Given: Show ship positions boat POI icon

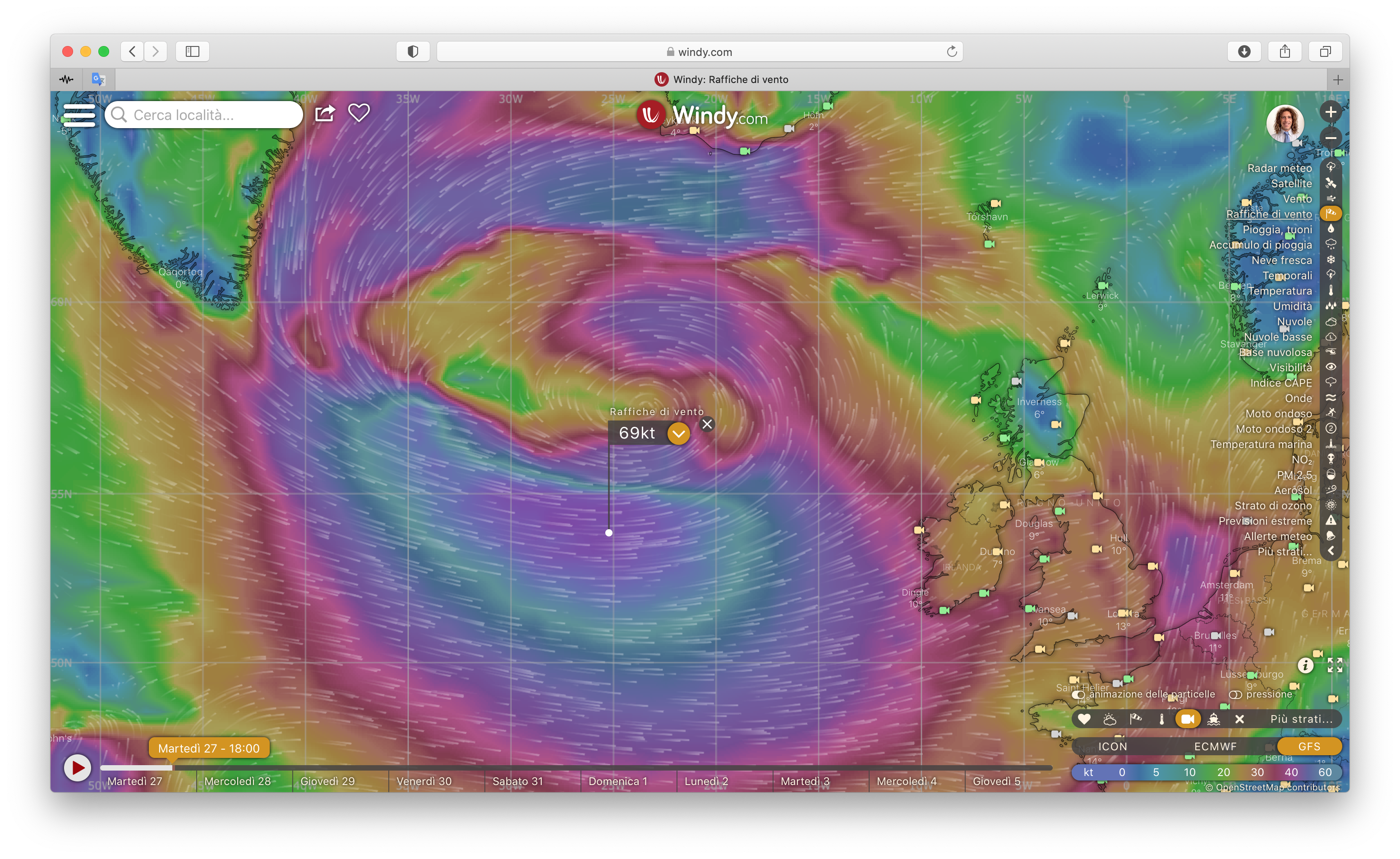Looking at the screenshot, I should (x=1214, y=719).
